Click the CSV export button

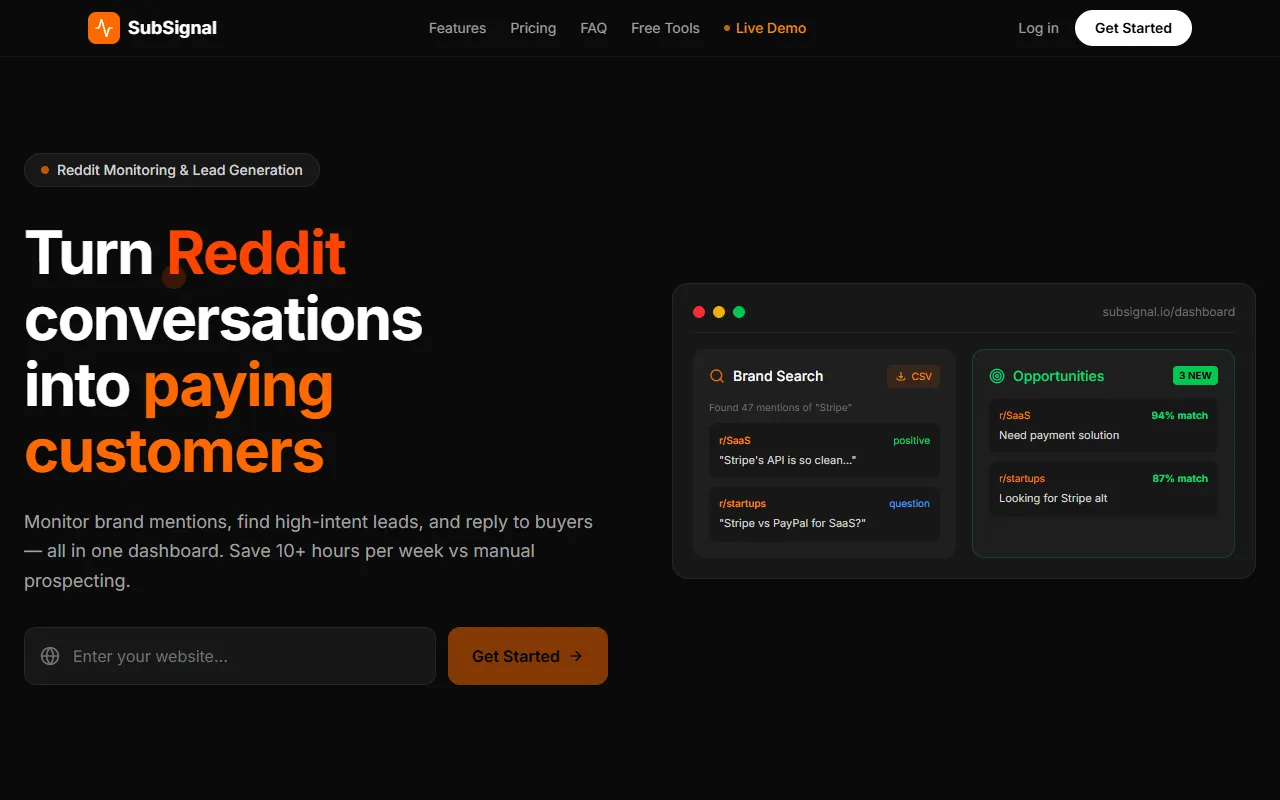point(913,376)
